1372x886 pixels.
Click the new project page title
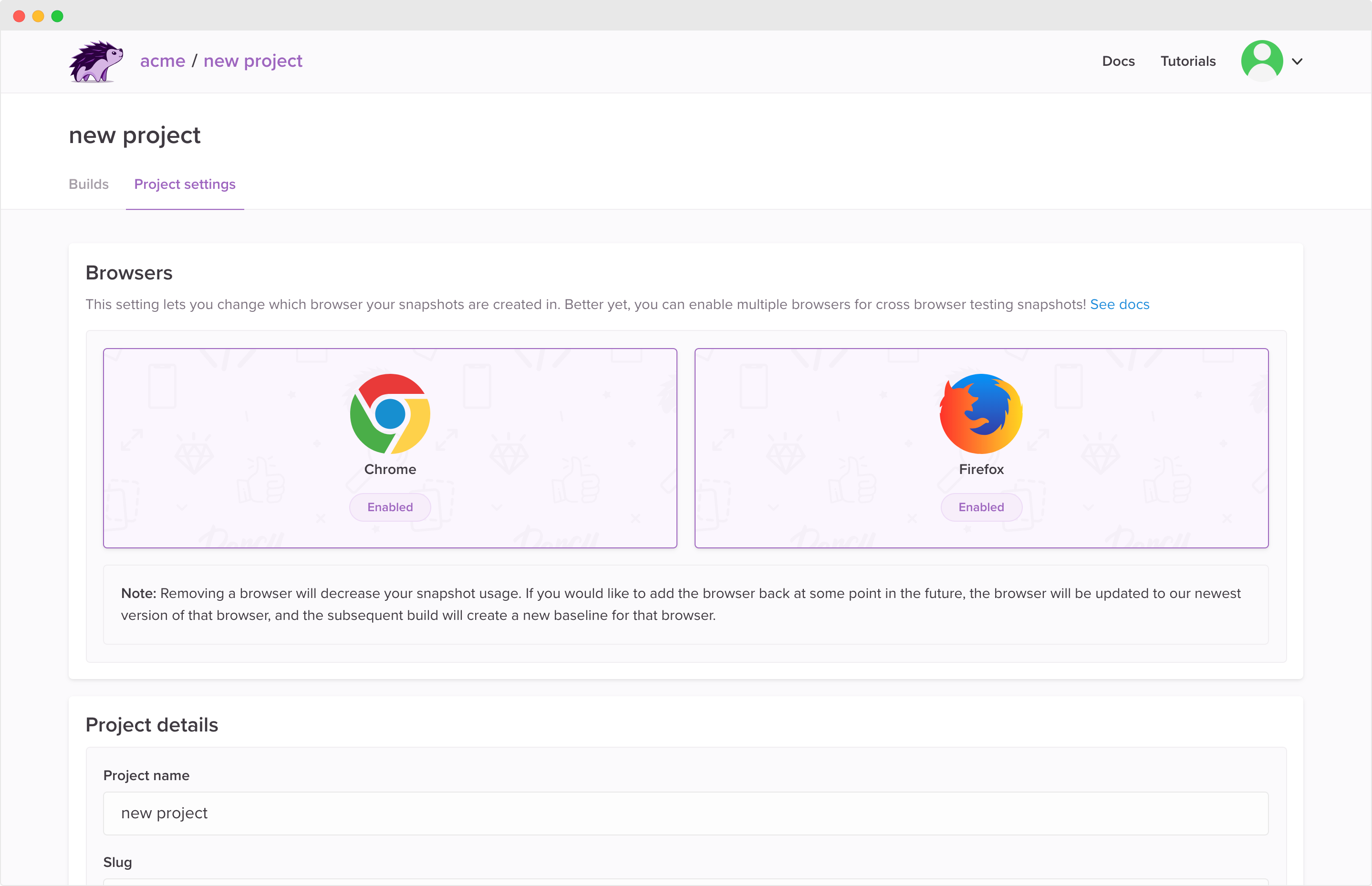(x=135, y=135)
